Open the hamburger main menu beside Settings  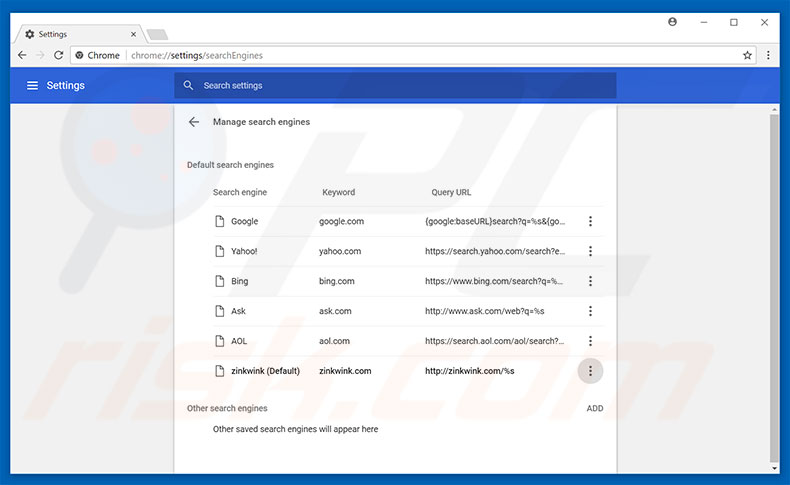coord(32,86)
